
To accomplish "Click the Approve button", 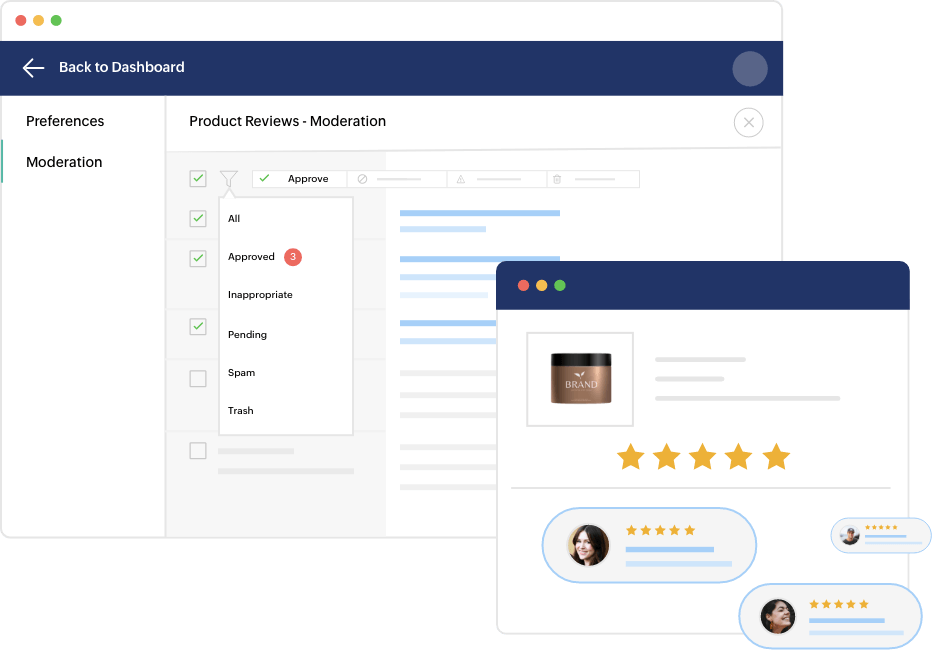I will 300,179.
